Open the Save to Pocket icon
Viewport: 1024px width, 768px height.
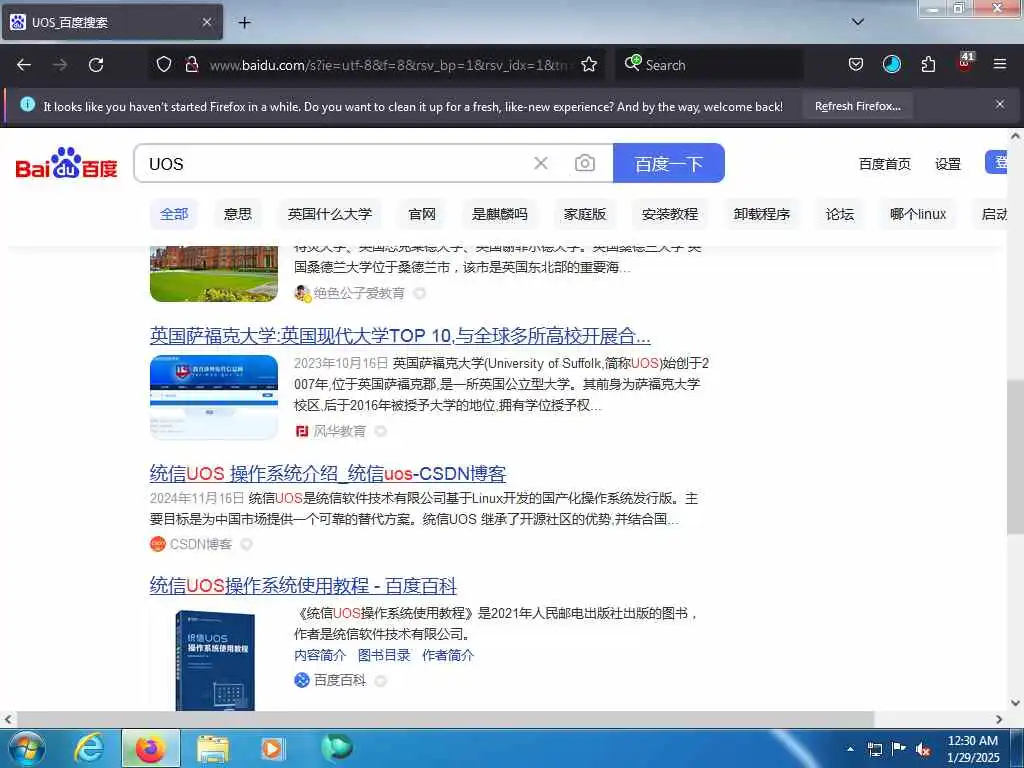[x=856, y=64]
